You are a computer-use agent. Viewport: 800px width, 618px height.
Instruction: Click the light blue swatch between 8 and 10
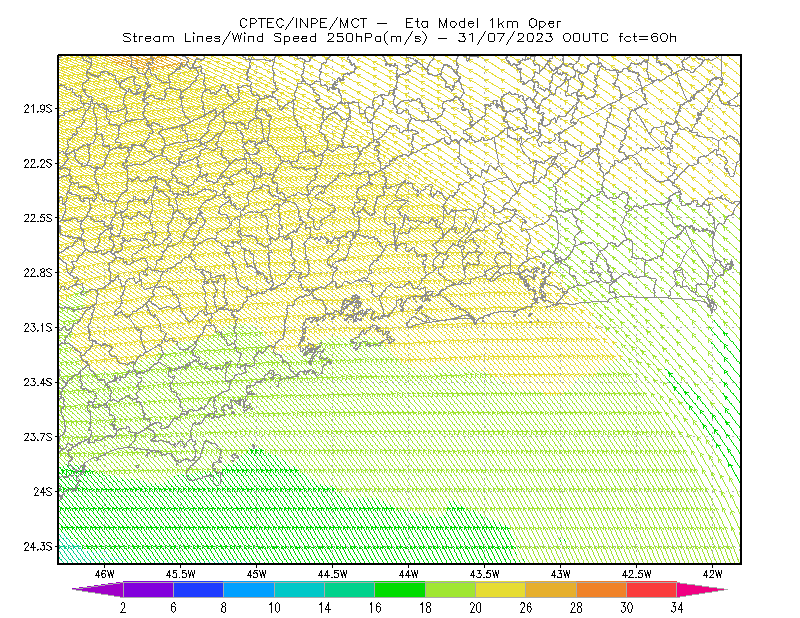(249, 589)
